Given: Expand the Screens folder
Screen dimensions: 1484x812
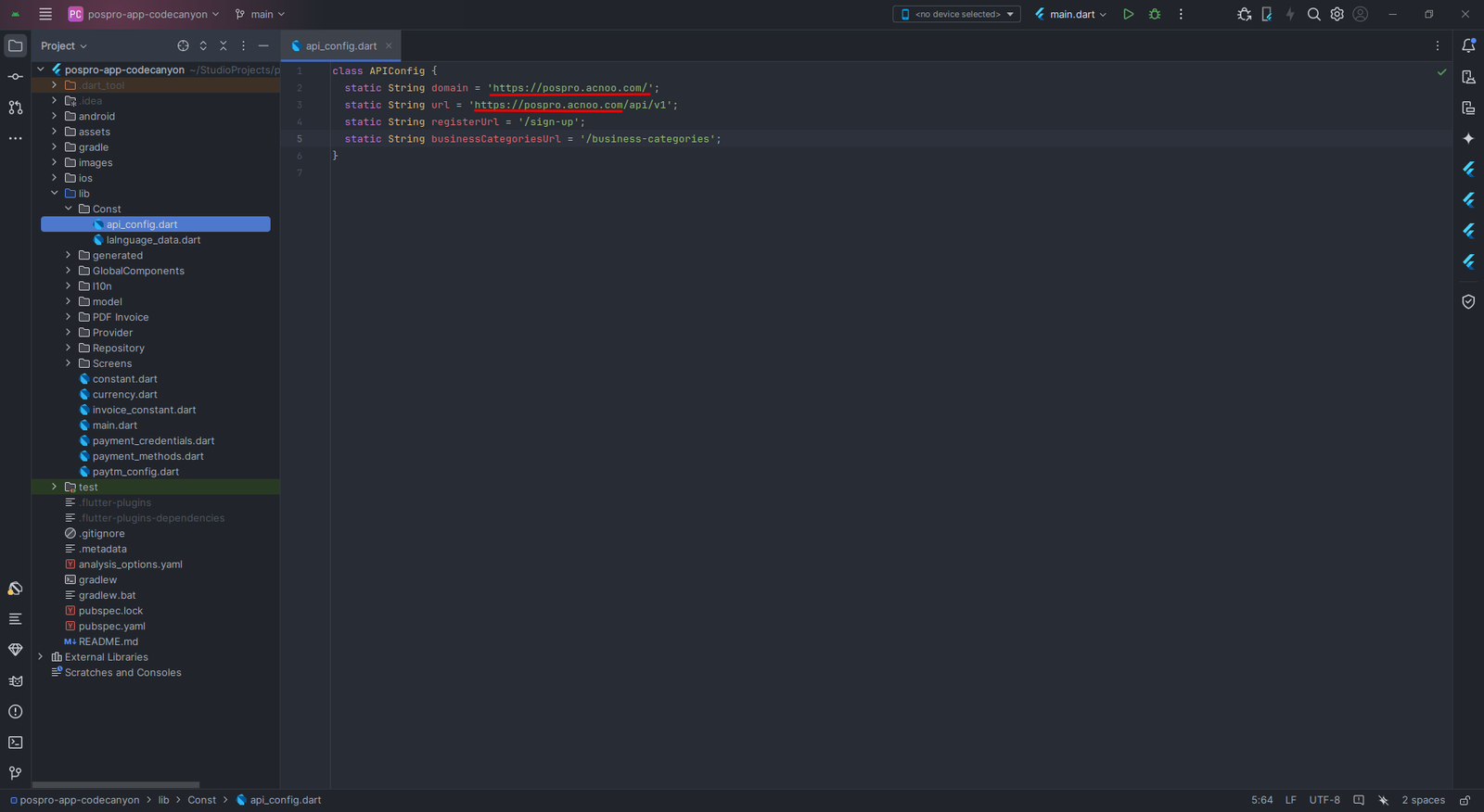Looking at the screenshot, I should [68, 363].
